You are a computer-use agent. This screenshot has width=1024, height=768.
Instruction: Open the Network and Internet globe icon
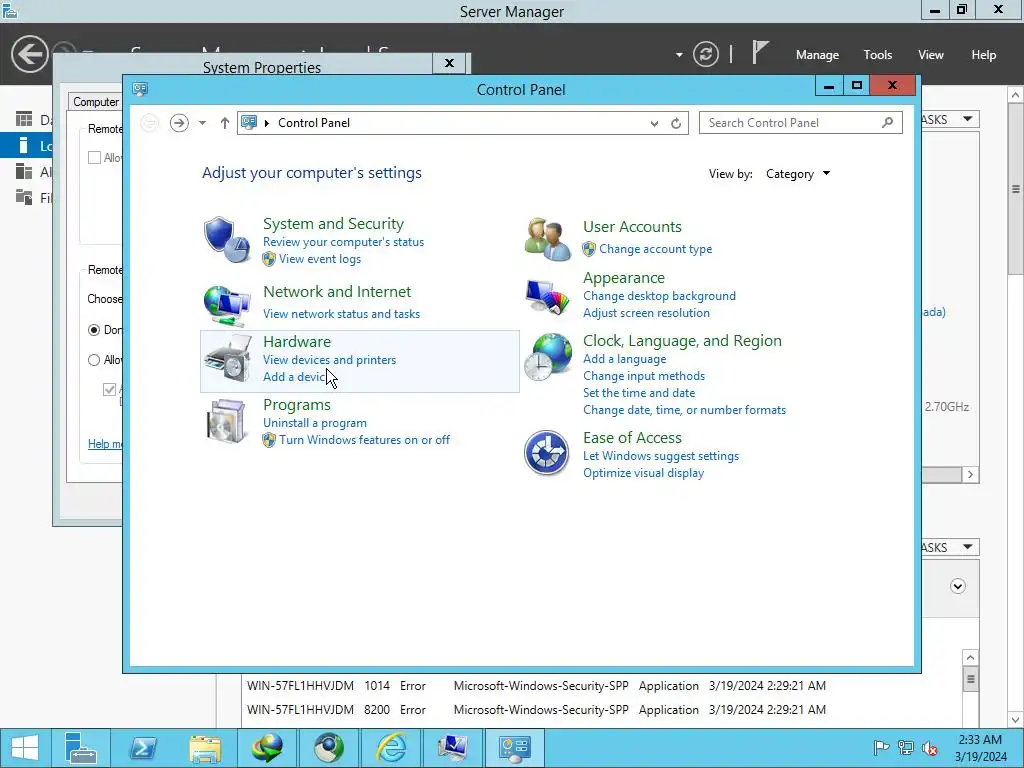pos(227,305)
